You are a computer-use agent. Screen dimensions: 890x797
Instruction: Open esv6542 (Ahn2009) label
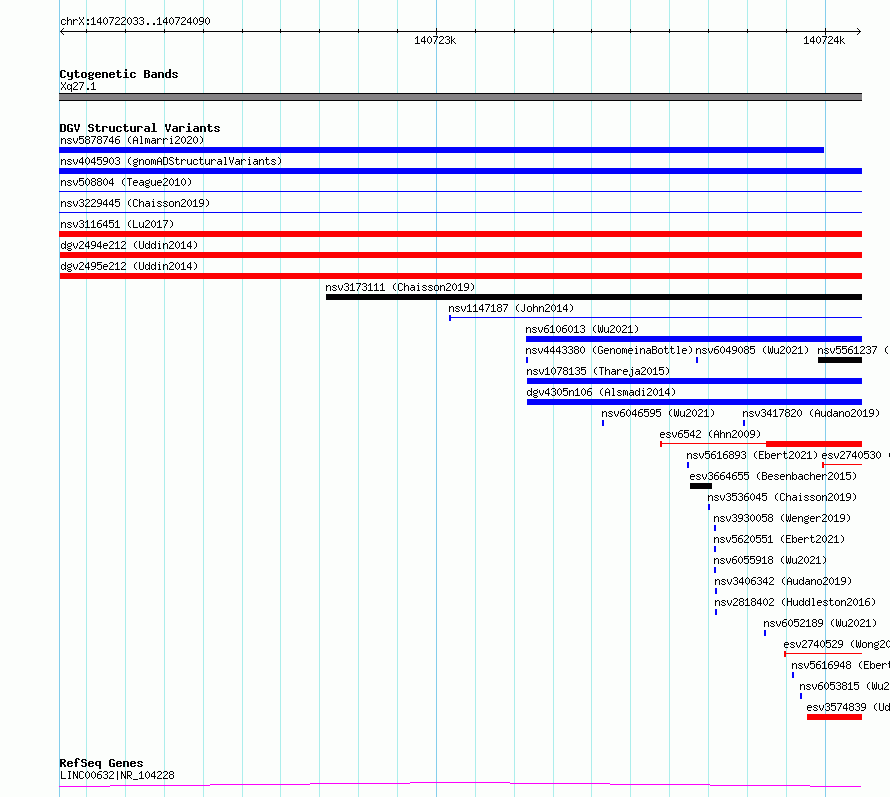(x=710, y=434)
